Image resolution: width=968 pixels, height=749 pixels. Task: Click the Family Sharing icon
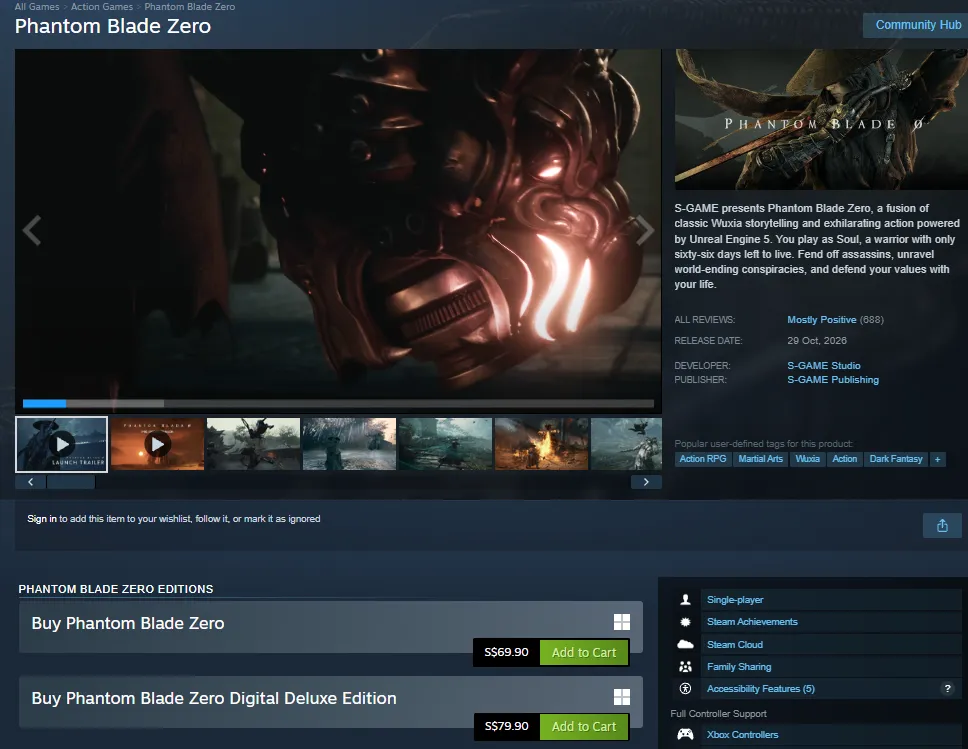click(685, 667)
